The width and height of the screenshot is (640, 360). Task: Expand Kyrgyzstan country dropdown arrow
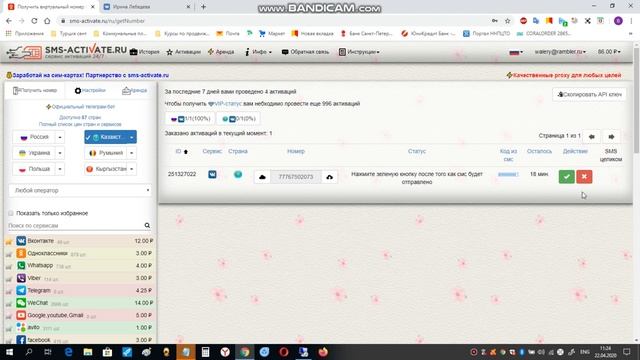point(131,169)
